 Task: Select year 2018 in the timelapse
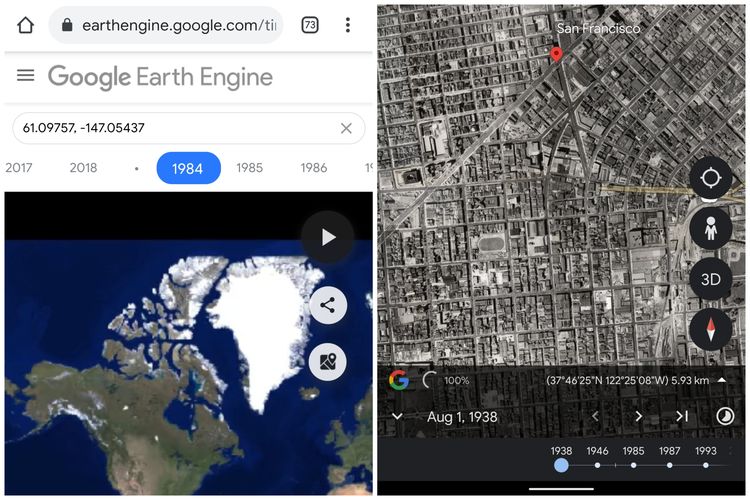tap(83, 168)
